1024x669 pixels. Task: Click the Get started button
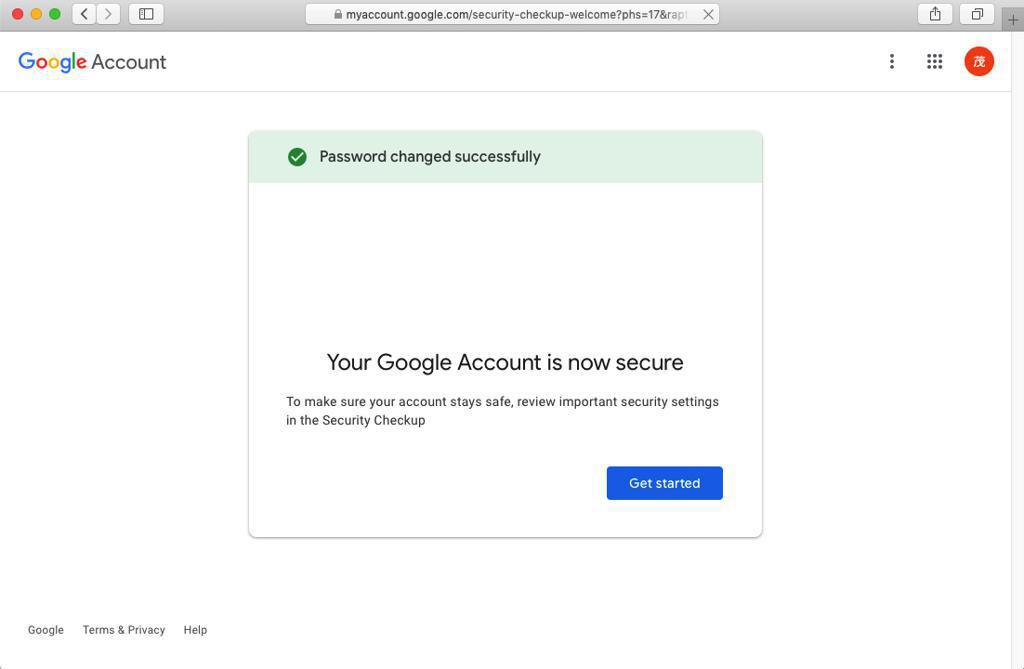664,483
